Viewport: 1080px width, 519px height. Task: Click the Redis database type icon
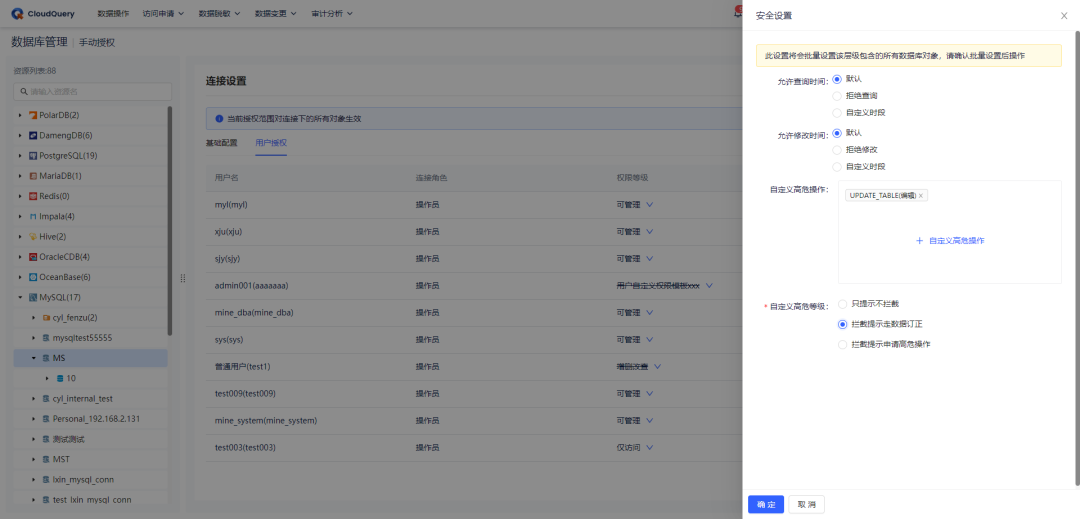point(32,196)
